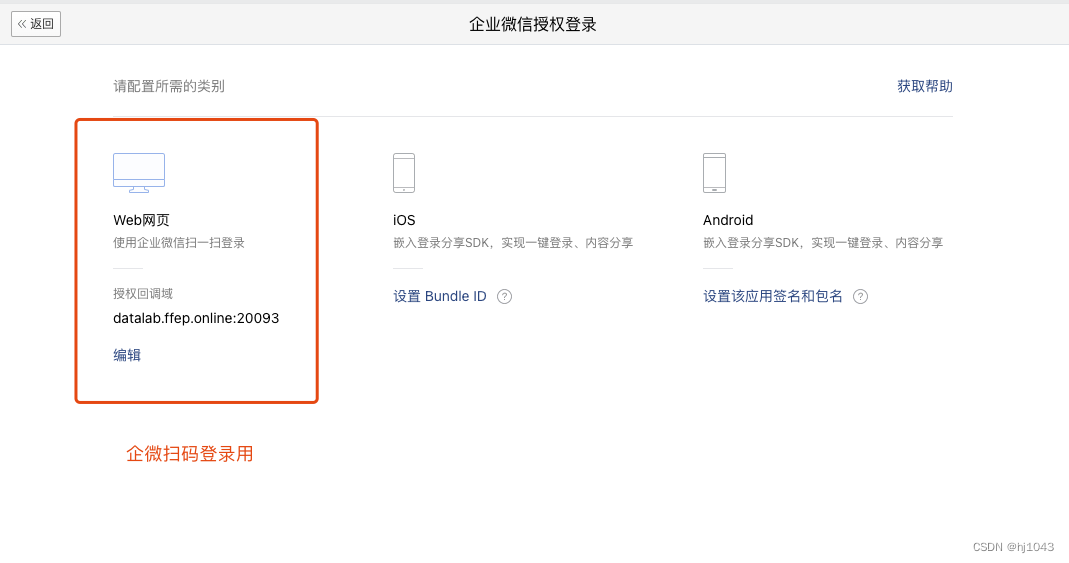Click the Android heading

click(x=728, y=220)
